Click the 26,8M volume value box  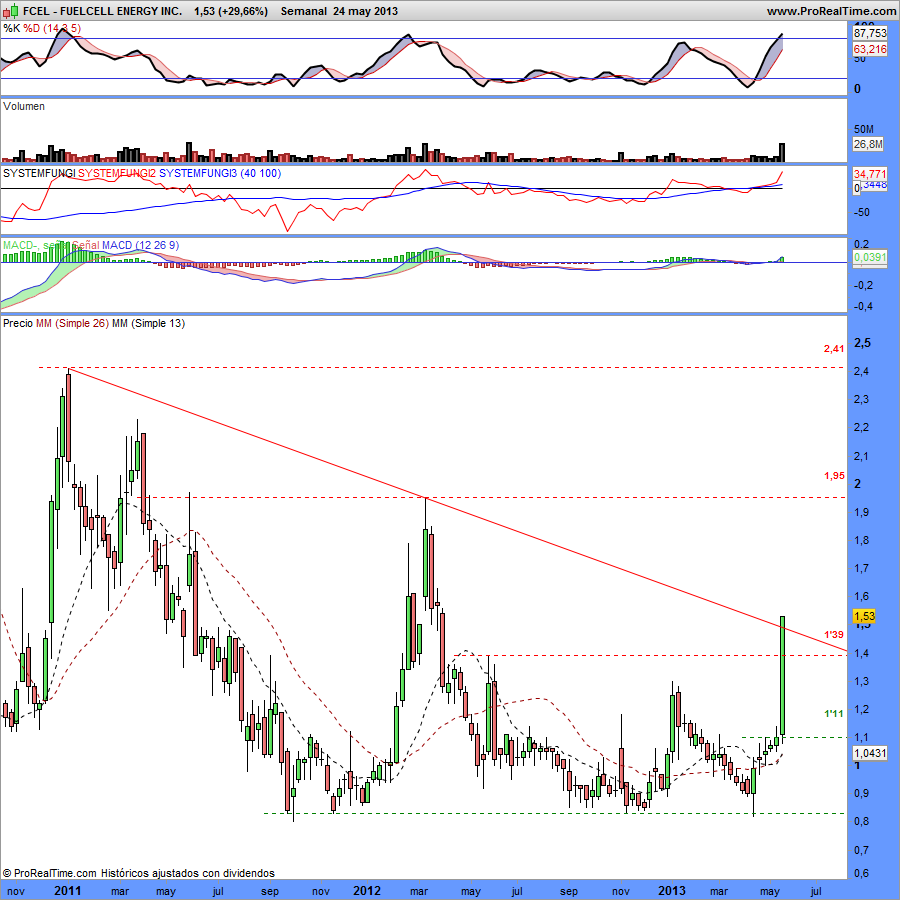coord(868,143)
